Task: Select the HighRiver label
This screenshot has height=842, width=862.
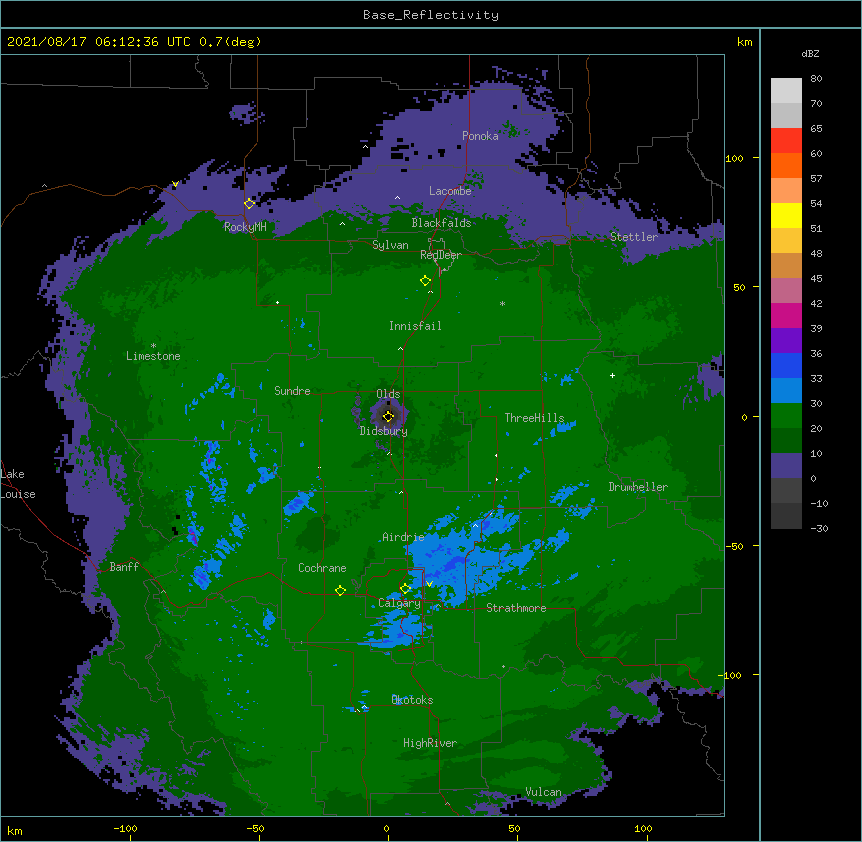Action: click(430, 743)
